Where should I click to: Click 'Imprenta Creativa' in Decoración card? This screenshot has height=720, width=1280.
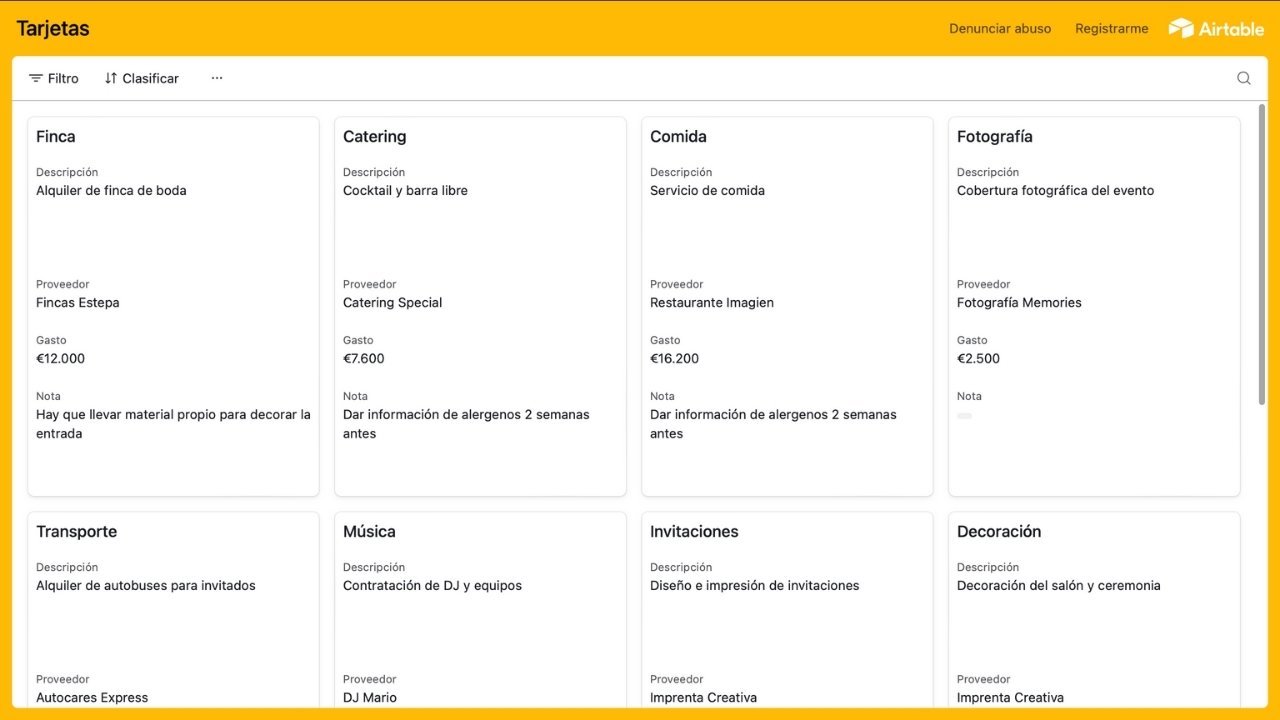click(x=1010, y=698)
